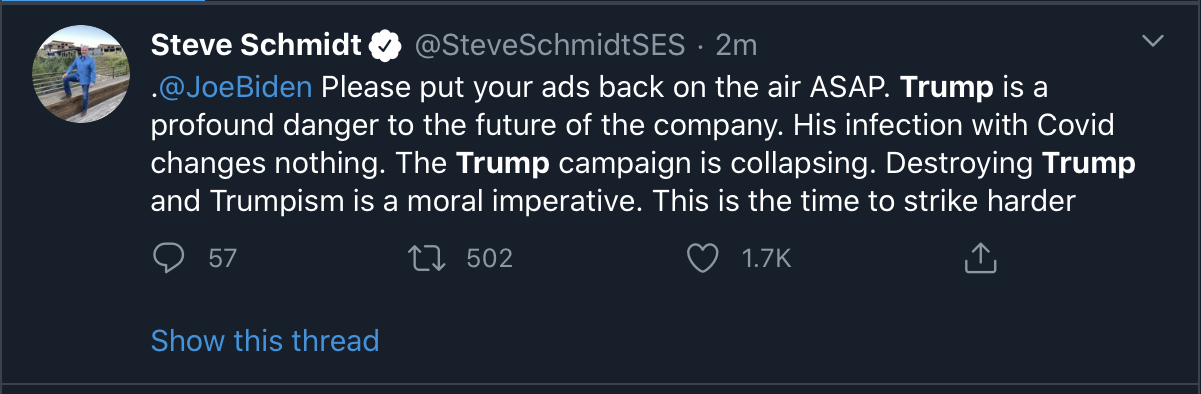Select the bold Trump before 'campaign is collapsing'

coord(503,163)
